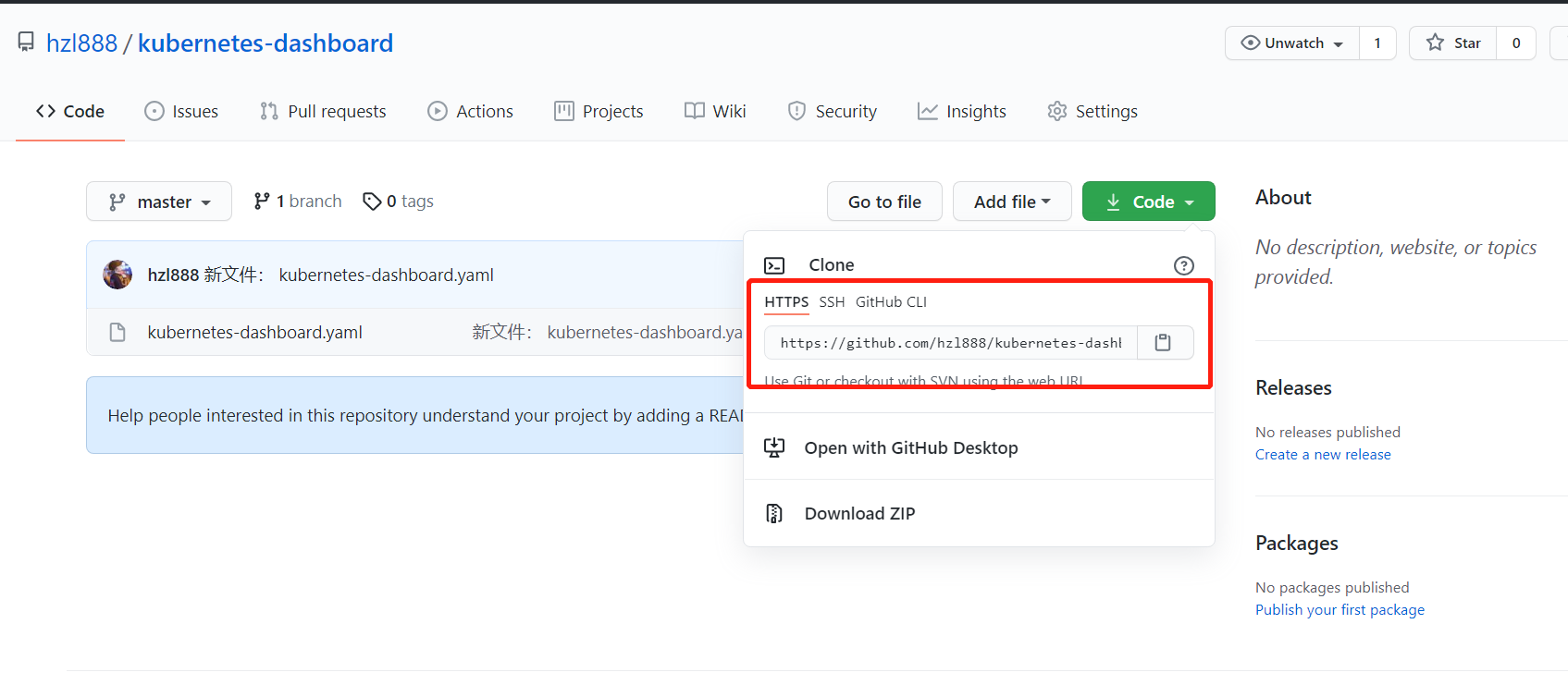Open the Wiki tab
Viewport: 1568px width, 685px height.
[715, 111]
